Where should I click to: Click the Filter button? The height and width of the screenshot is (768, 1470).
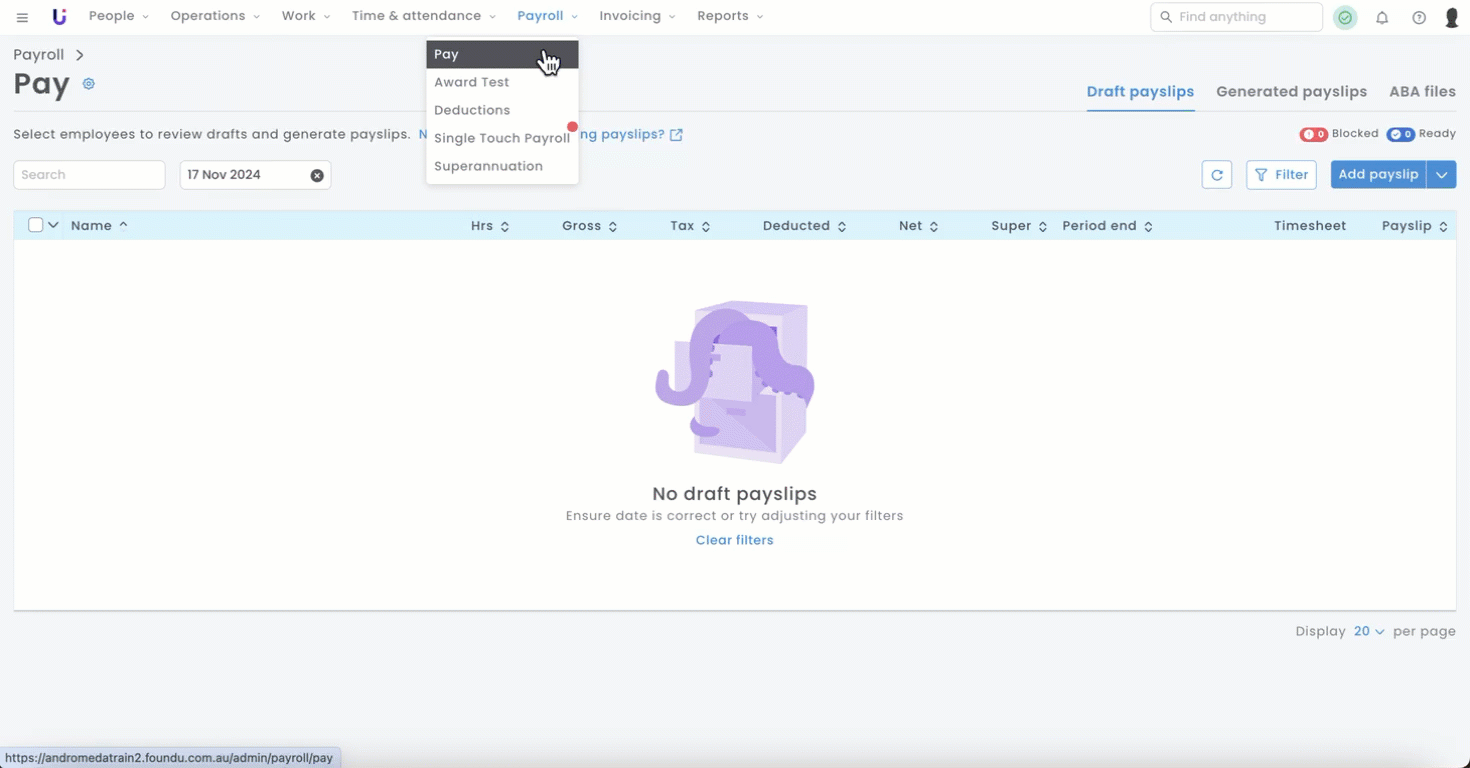click(1281, 175)
